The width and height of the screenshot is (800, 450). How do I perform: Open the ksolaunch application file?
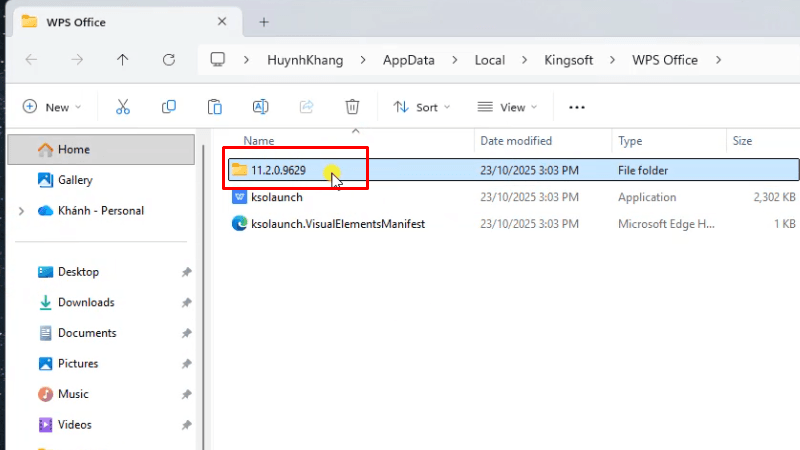point(277,197)
